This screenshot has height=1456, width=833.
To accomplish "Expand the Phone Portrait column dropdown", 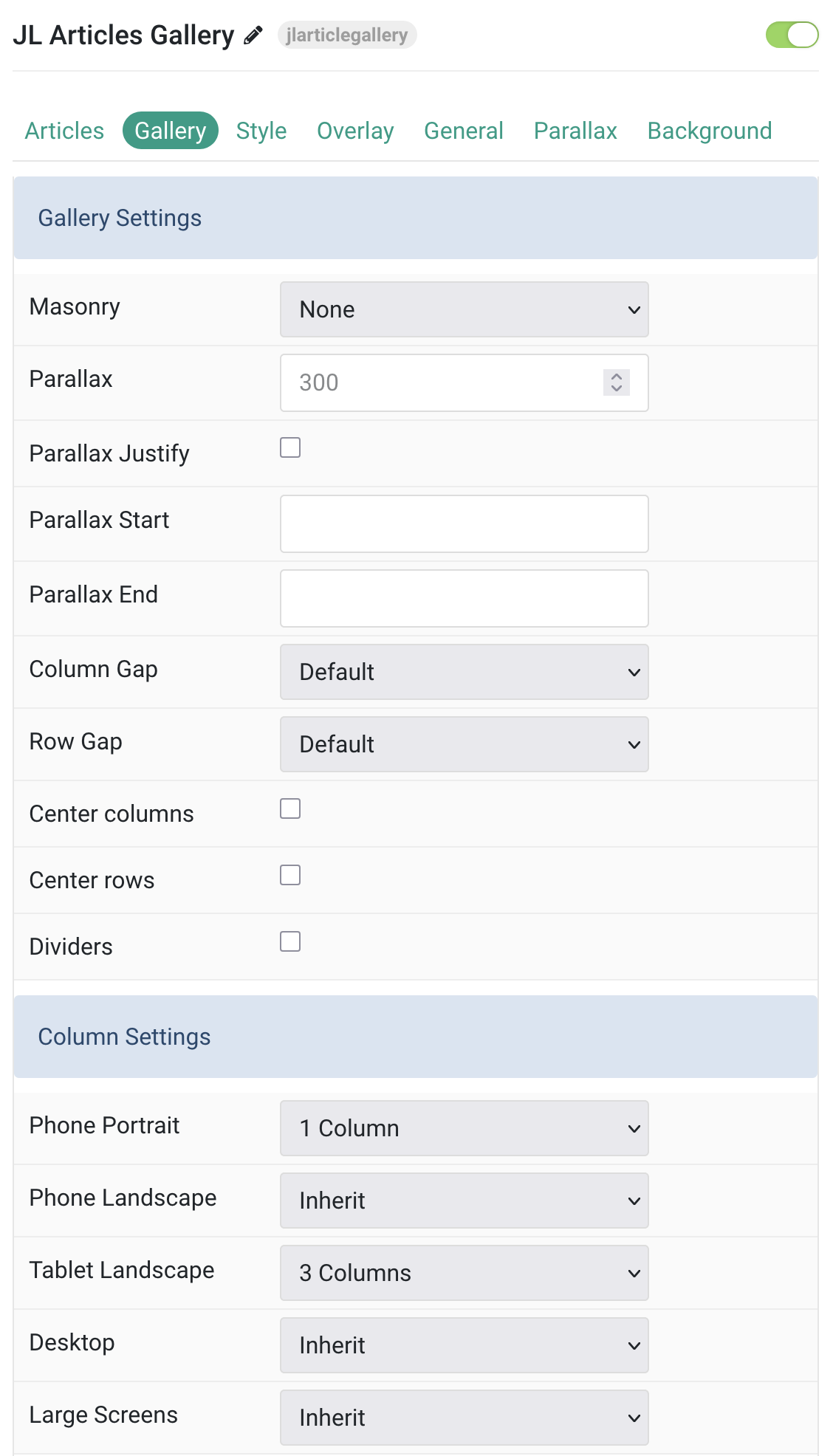I will [x=465, y=1128].
